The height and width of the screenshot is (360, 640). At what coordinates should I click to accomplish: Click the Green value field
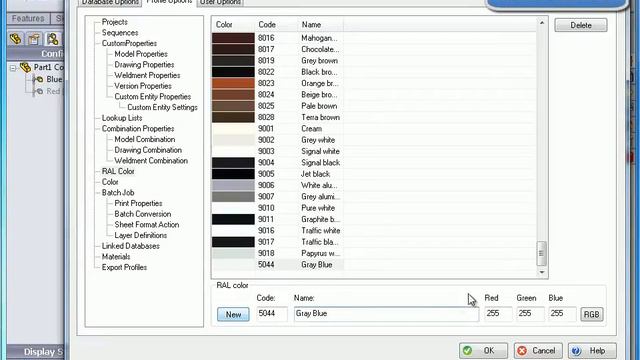pos(530,314)
